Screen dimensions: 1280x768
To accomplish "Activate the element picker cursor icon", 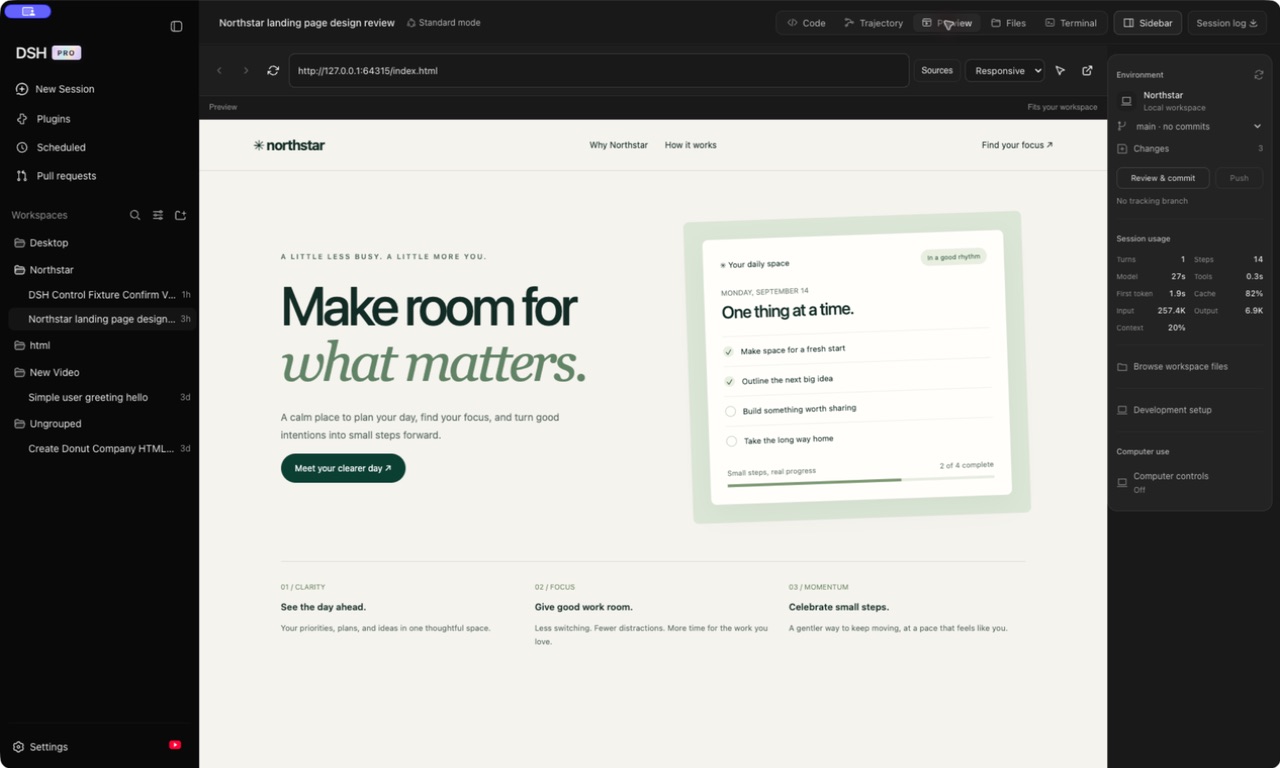I will [1060, 71].
